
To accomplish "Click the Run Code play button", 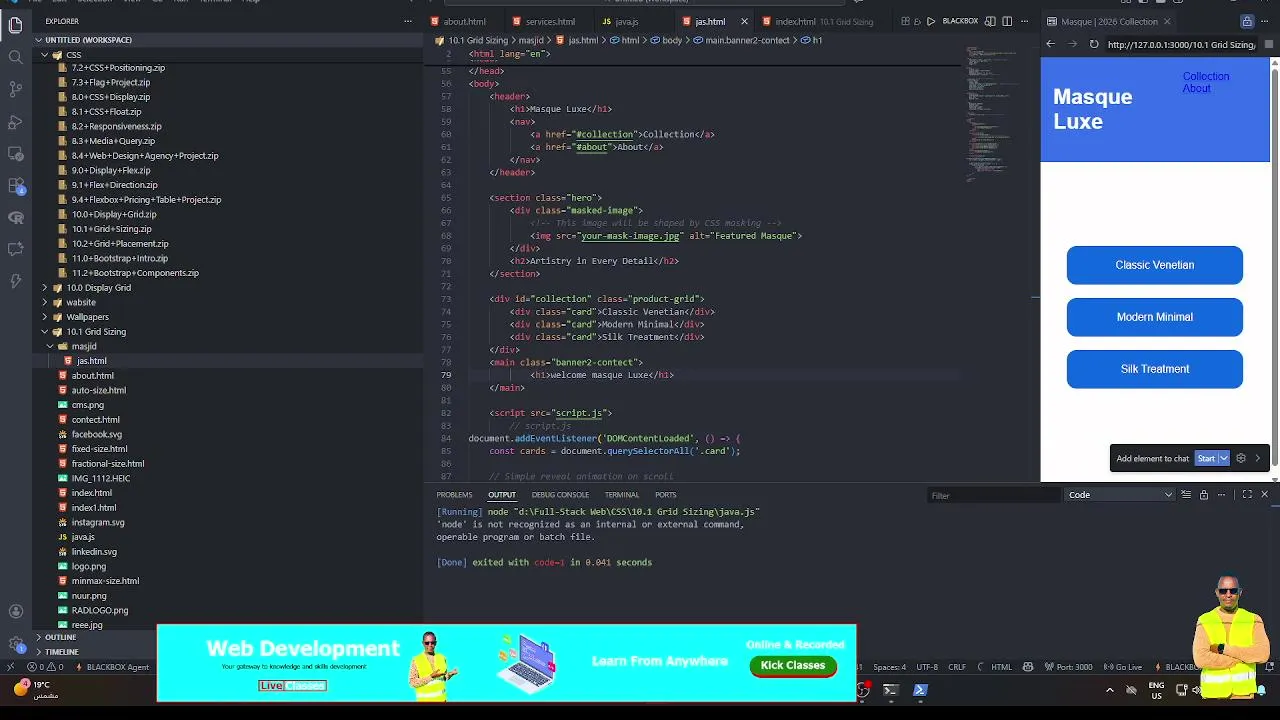I will coord(931,21).
